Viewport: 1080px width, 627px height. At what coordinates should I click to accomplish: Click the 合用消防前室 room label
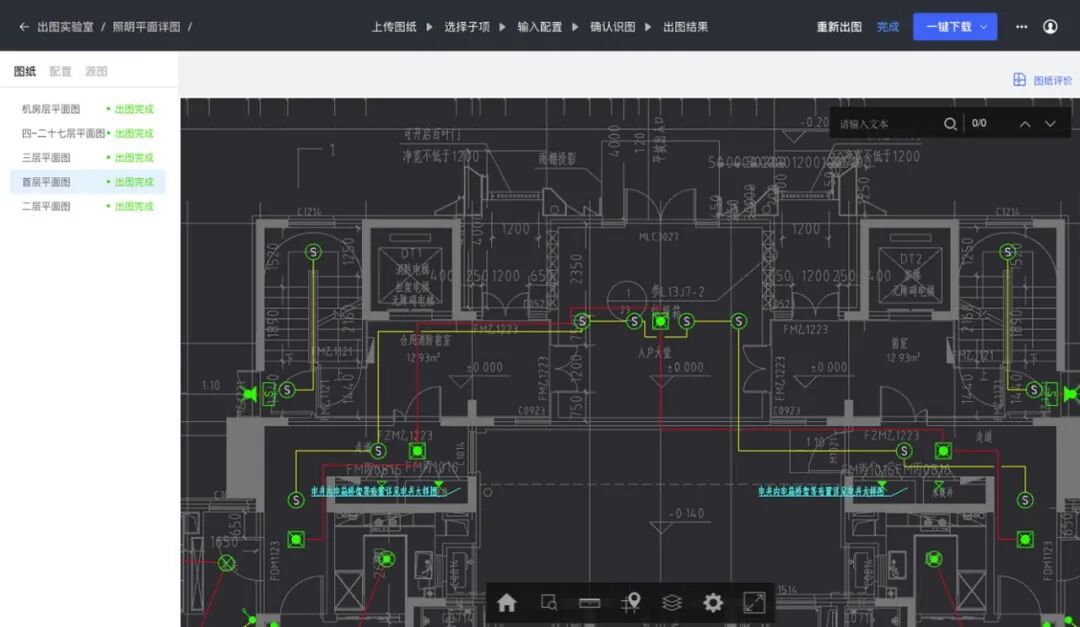(425, 340)
